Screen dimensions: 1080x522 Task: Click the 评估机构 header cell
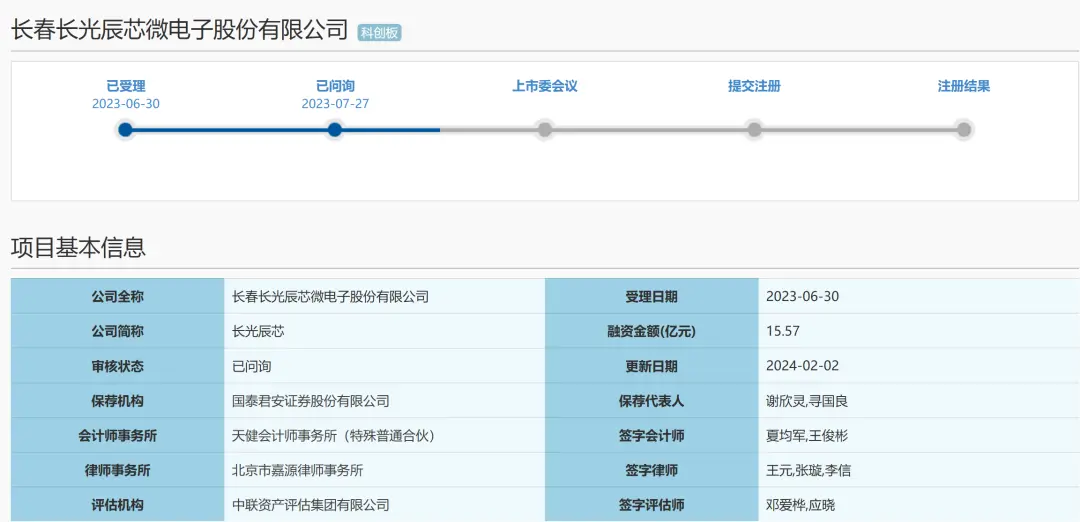click(118, 505)
